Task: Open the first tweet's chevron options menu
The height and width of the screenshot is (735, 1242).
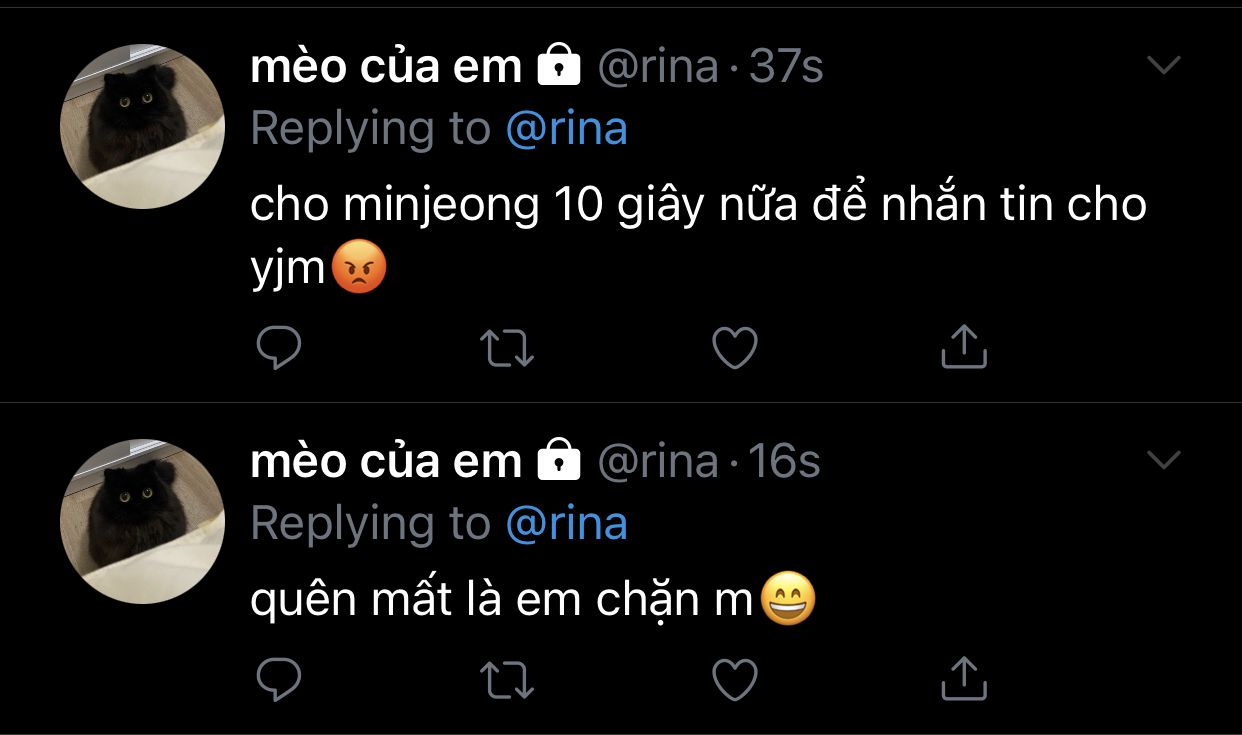Action: (1163, 66)
